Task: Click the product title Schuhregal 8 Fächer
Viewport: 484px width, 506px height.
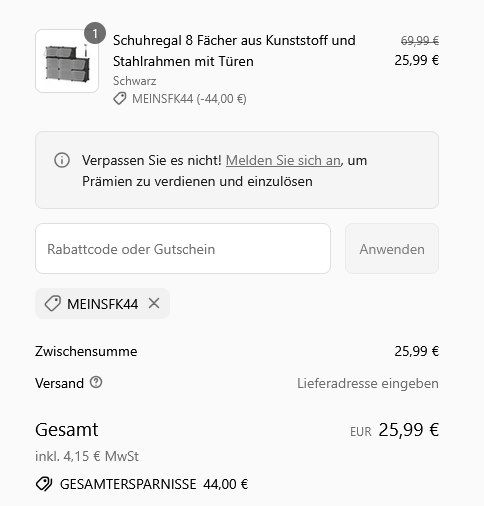Action: pos(234,51)
